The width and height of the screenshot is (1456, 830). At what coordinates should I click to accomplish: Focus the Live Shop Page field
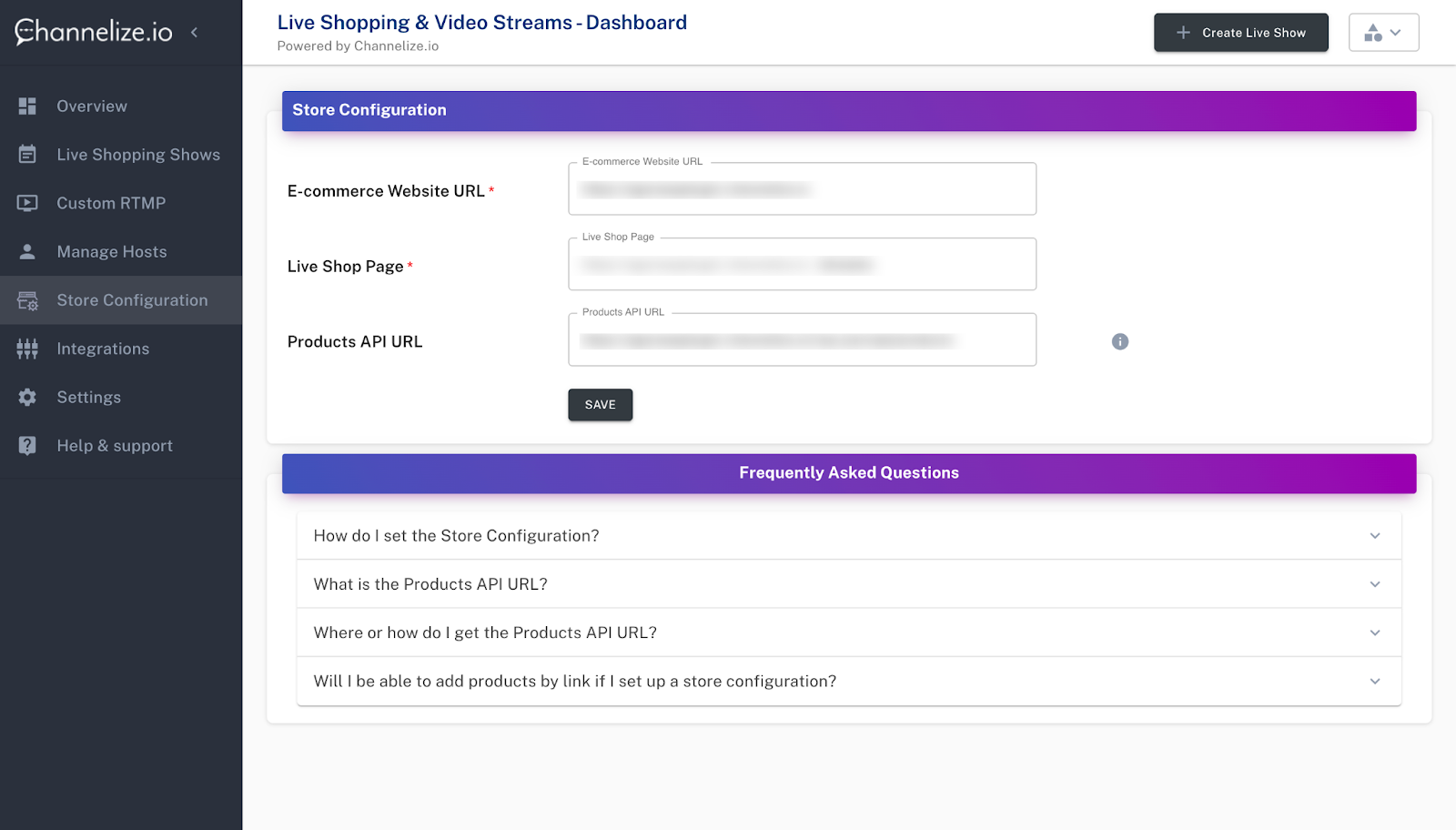pos(802,265)
